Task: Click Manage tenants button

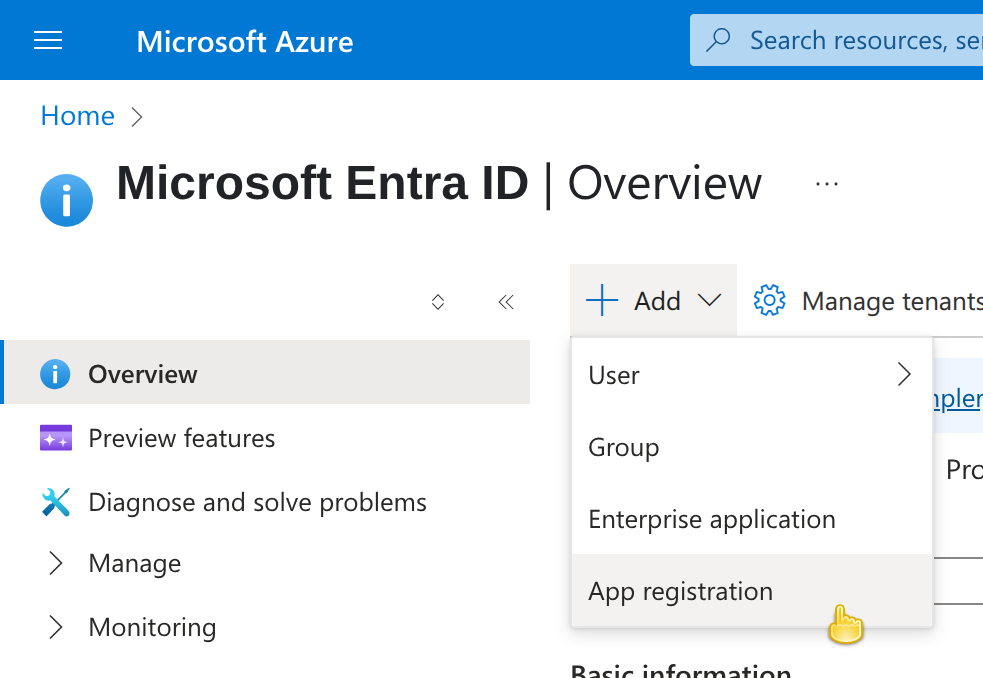Action: click(867, 301)
